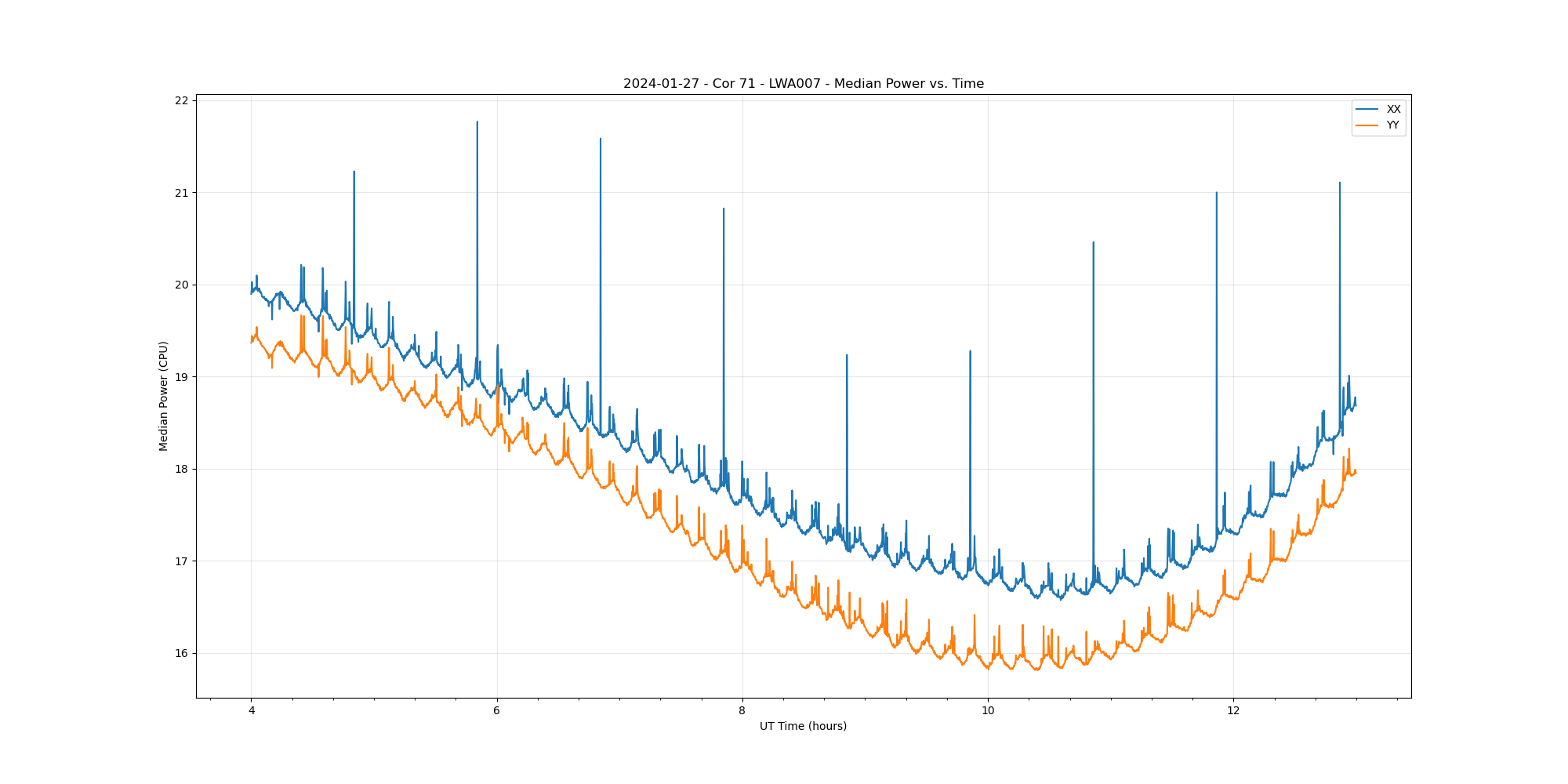
Task: Click the x-axis tick label 10
Action: click(988, 711)
